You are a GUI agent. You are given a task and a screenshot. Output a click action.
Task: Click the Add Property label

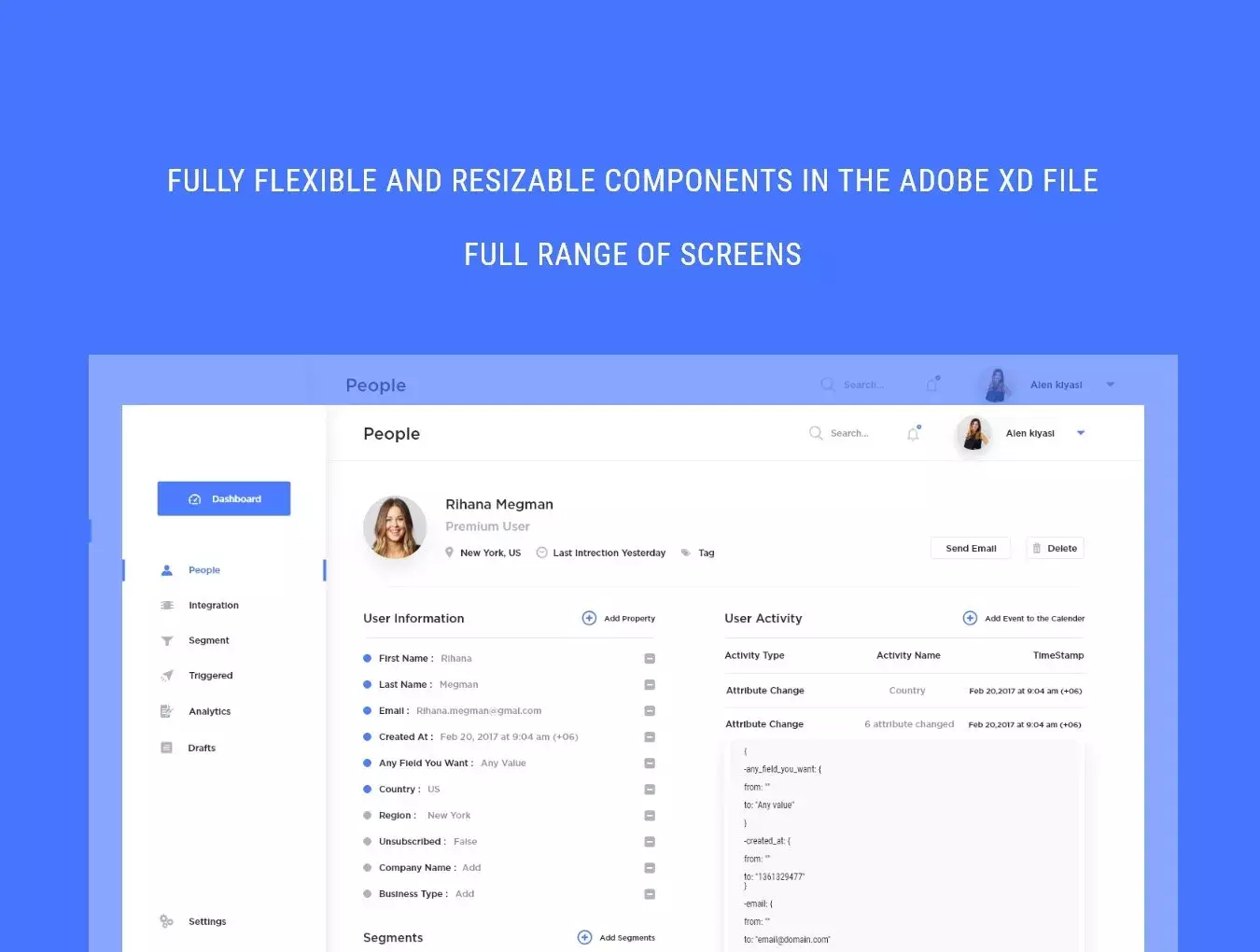629,619
